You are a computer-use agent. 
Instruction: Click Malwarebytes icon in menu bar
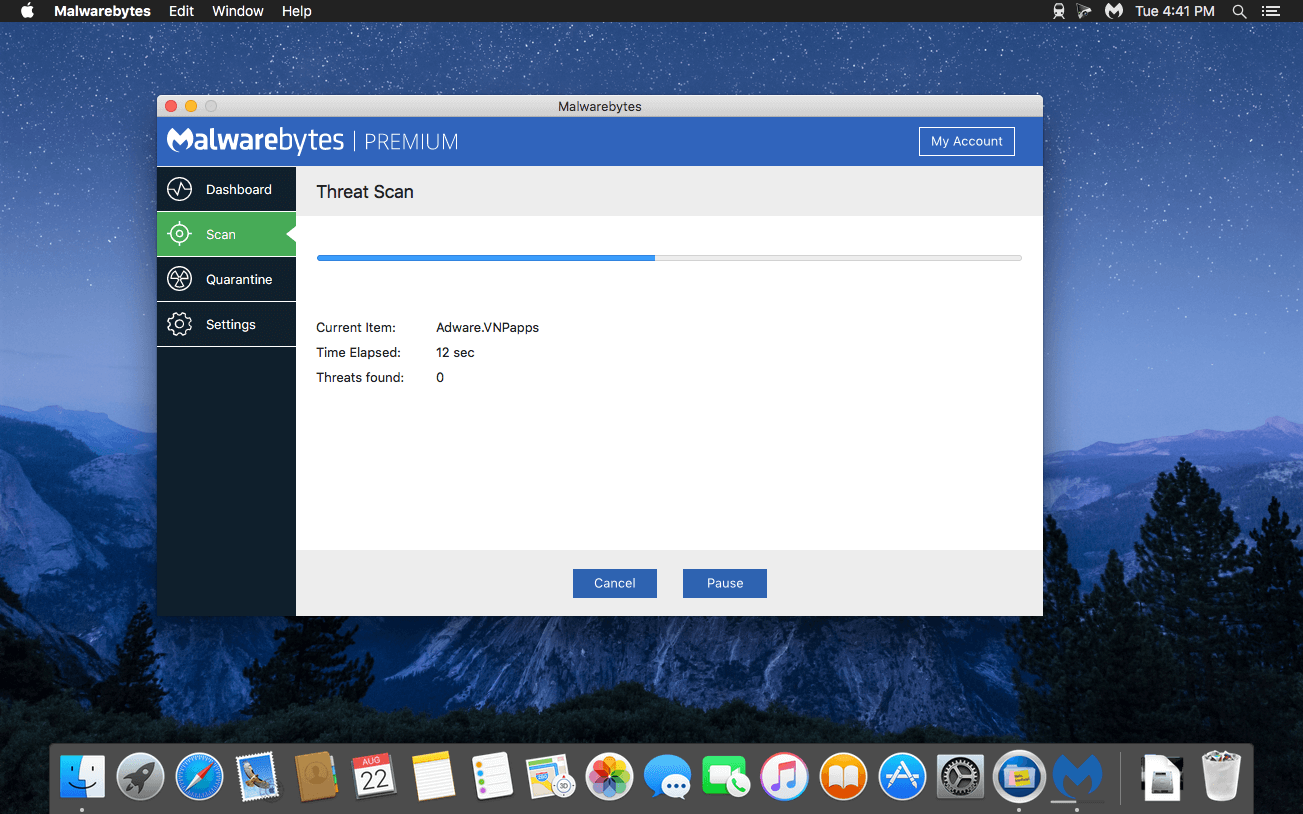pos(1113,11)
